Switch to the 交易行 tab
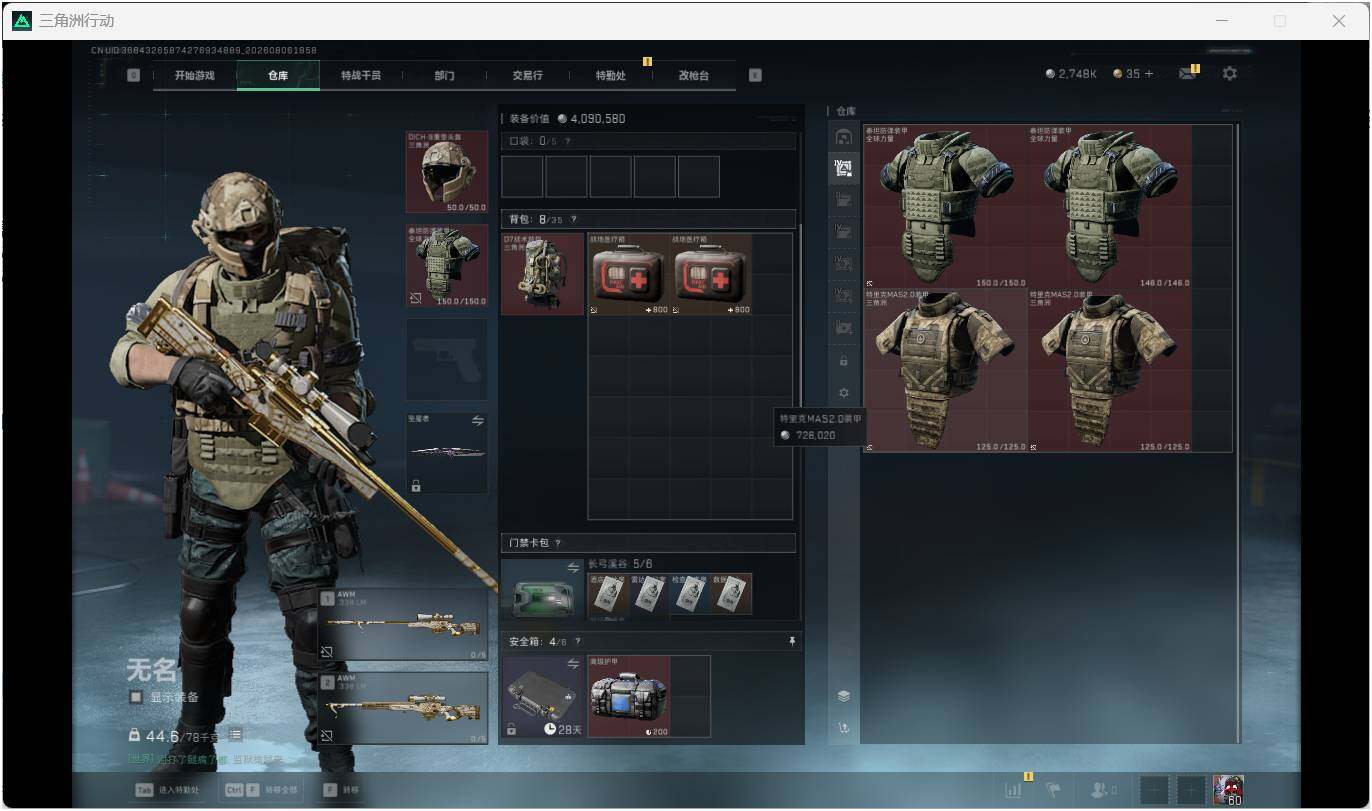This screenshot has height=811, width=1372. [x=527, y=75]
